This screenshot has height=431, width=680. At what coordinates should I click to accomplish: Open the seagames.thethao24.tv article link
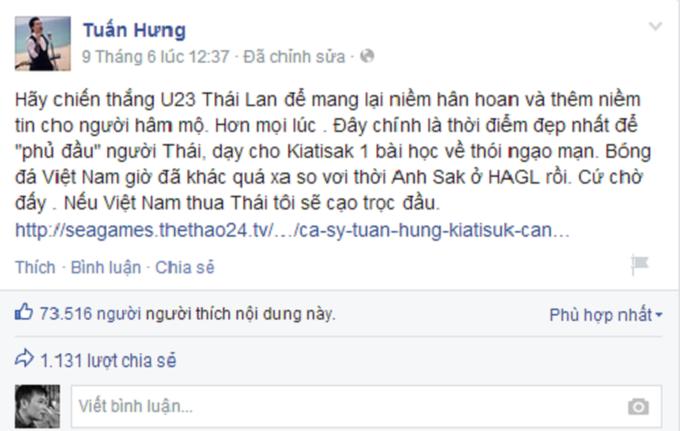(x=292, y=230)
